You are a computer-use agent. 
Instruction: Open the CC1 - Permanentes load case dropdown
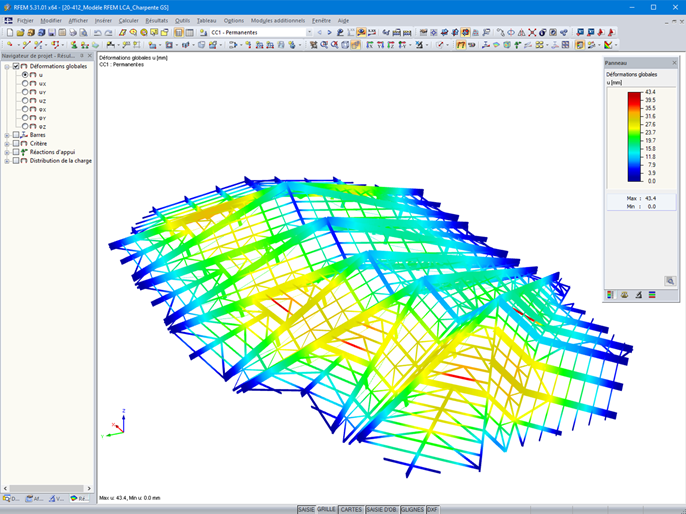coord(309,32)
